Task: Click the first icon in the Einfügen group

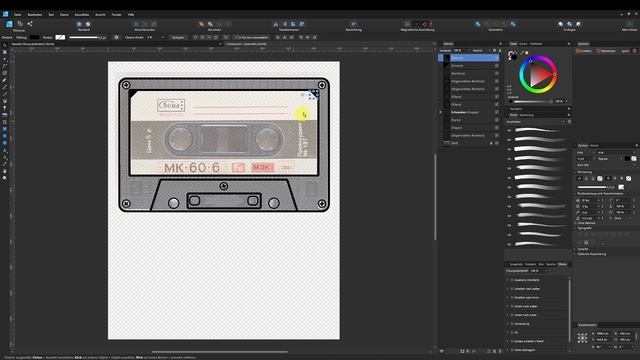Action: point(561,24)
